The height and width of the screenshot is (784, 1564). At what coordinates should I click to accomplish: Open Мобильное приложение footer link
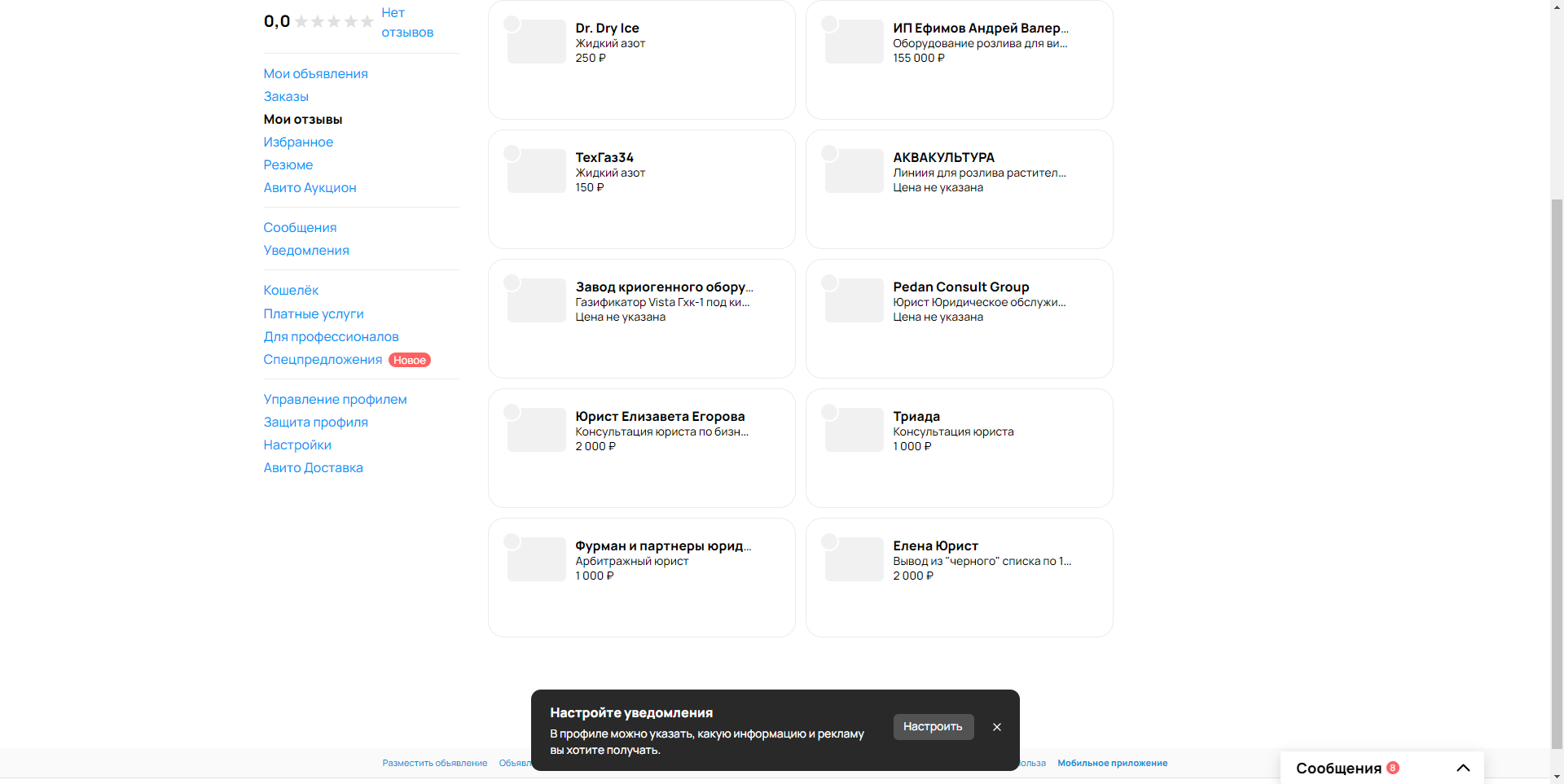(x=1112, y=763)
